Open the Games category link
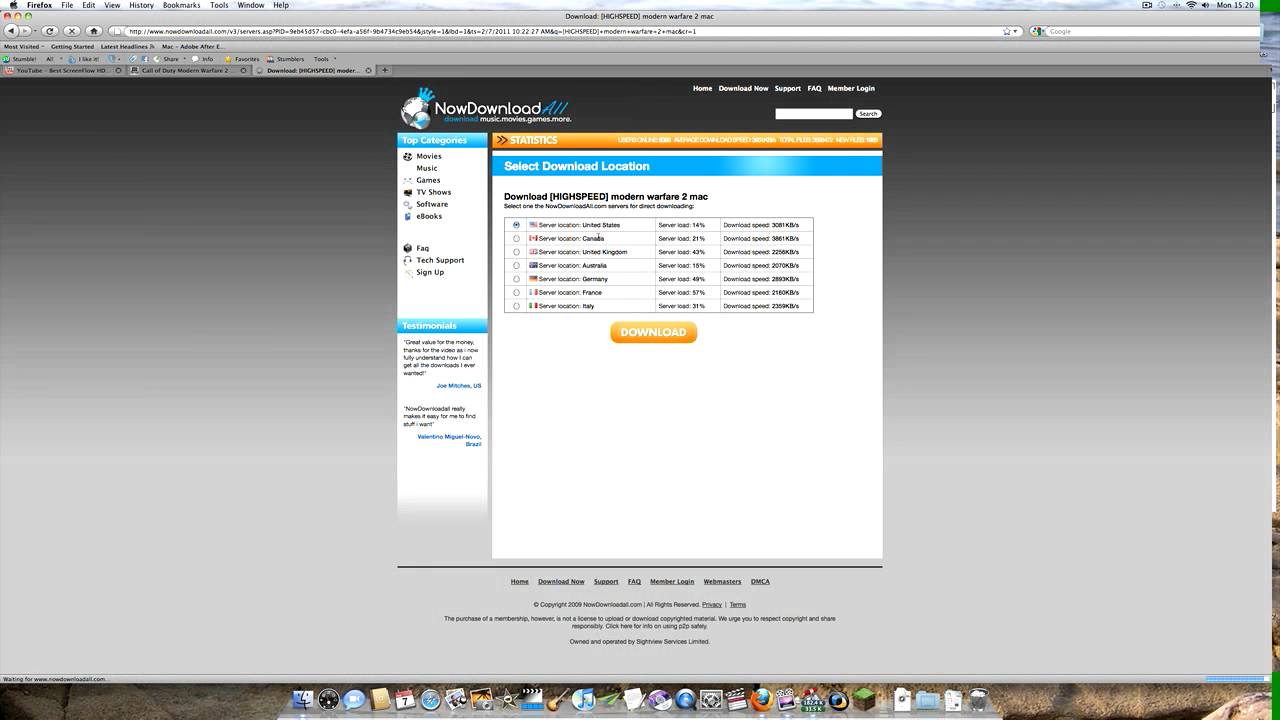 coord(428,180)
